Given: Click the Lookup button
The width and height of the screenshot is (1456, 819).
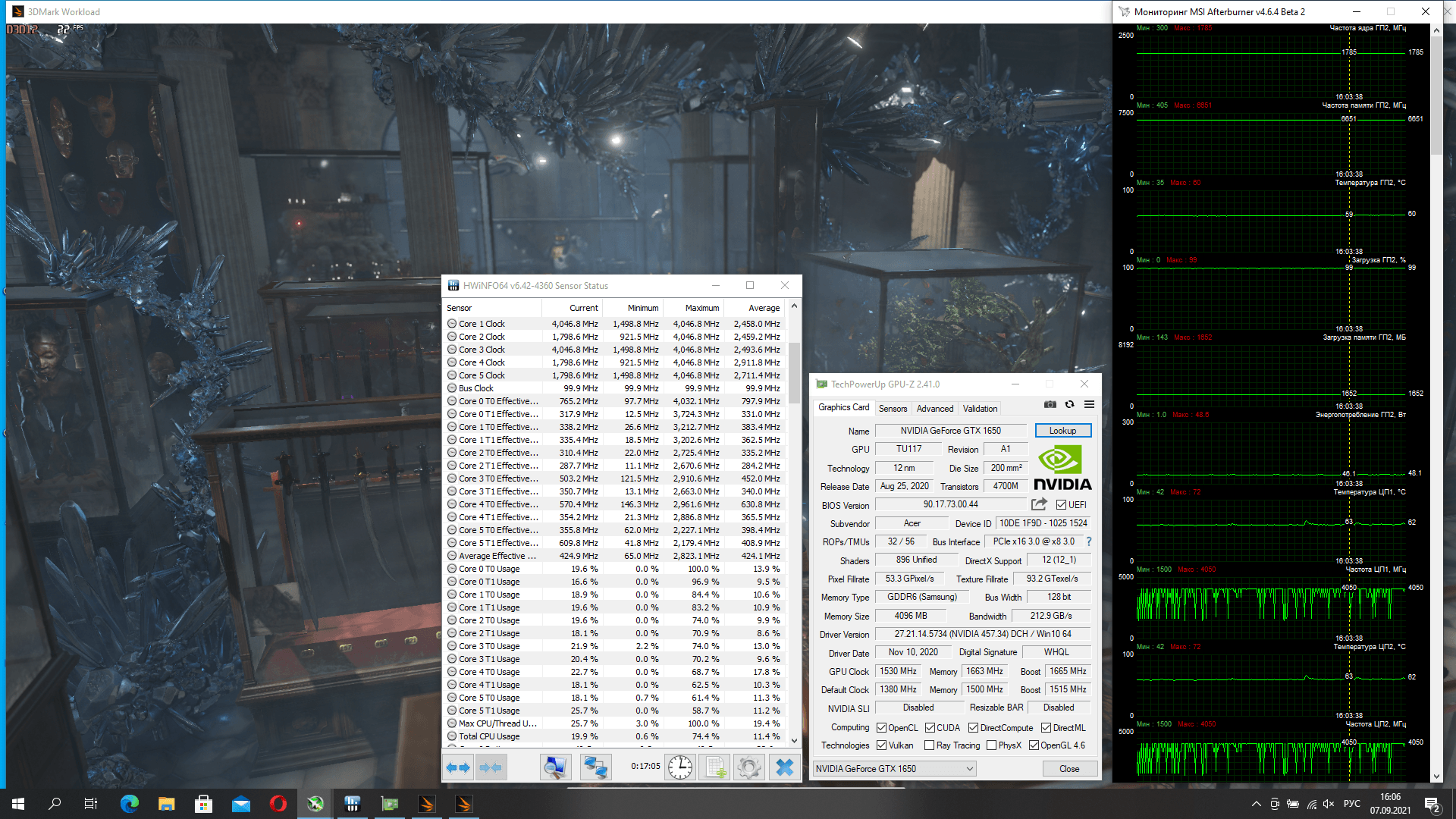Looking at the screenshot, I should (x=1062, y=431).
